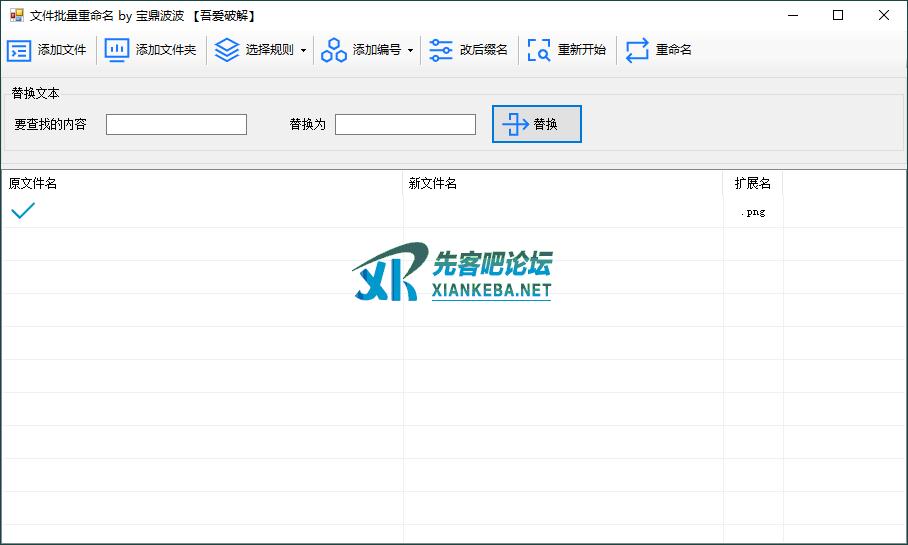Click the 添加文件夹 (add folder) toolbar icon
908x545 pixels.
[117, 50]
